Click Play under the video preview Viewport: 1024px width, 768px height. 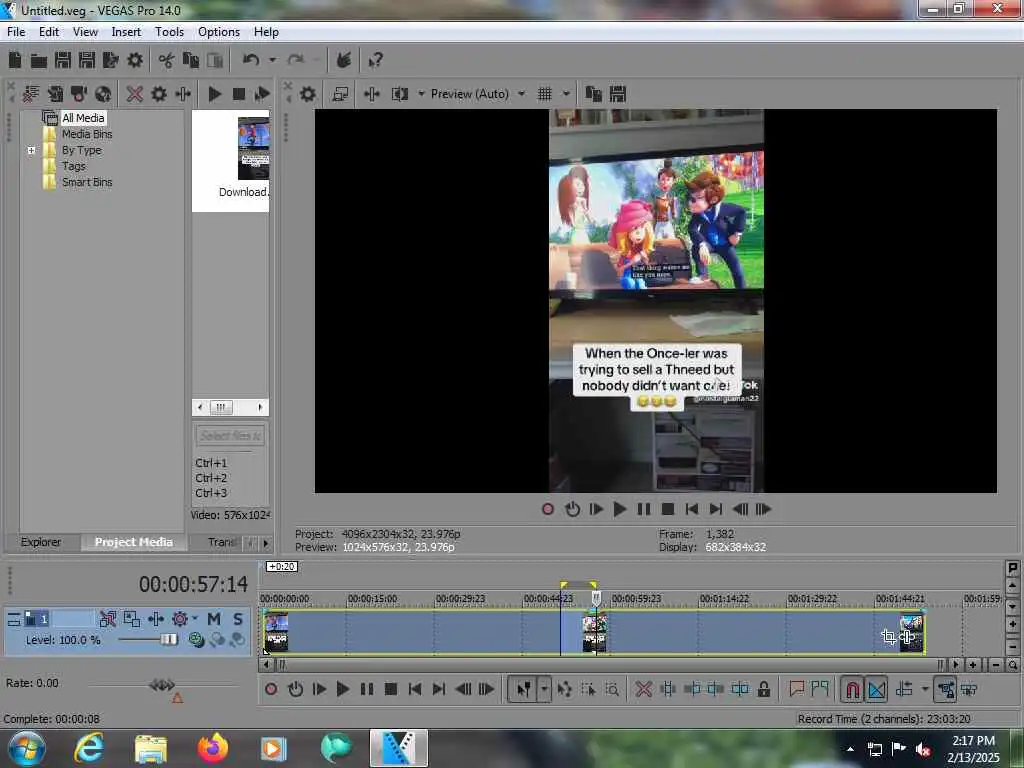tap(620, 509)
